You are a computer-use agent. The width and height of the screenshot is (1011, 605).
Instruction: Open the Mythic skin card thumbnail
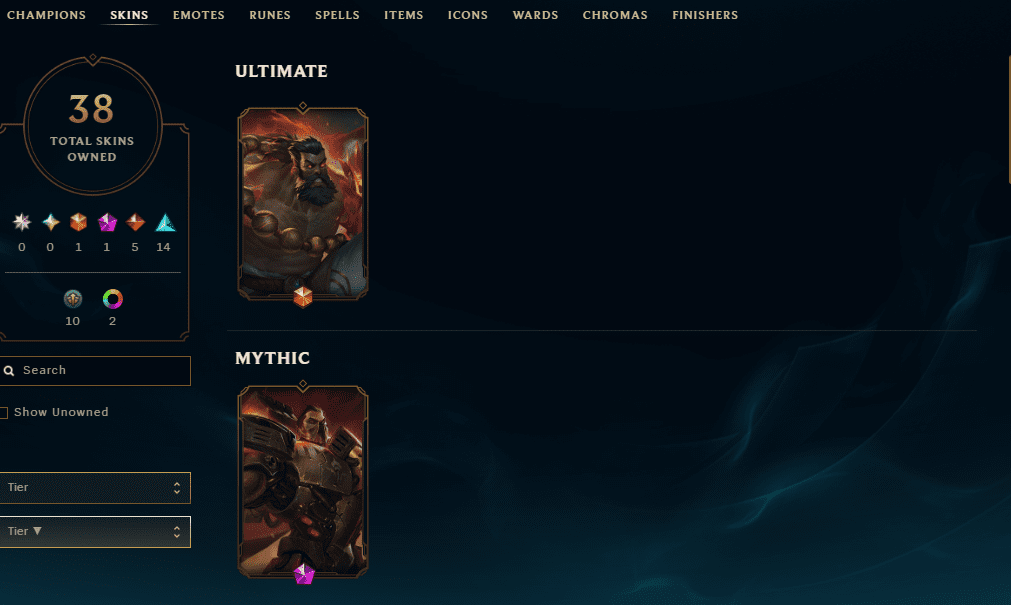point(303,481)
